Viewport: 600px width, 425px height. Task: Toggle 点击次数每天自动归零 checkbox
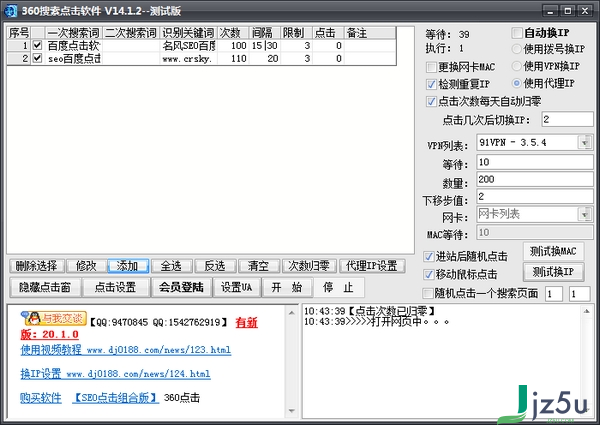pyautogui.click(x=431, y=101)
